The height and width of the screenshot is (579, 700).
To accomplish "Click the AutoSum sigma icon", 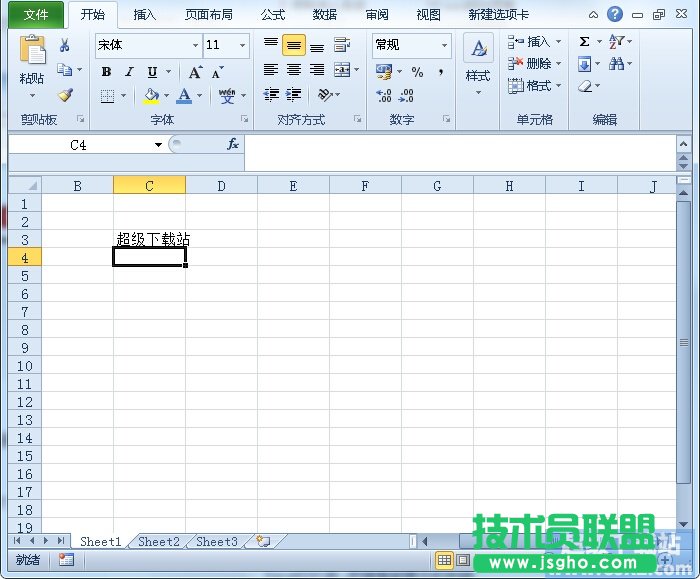I will tap(584, 42).
